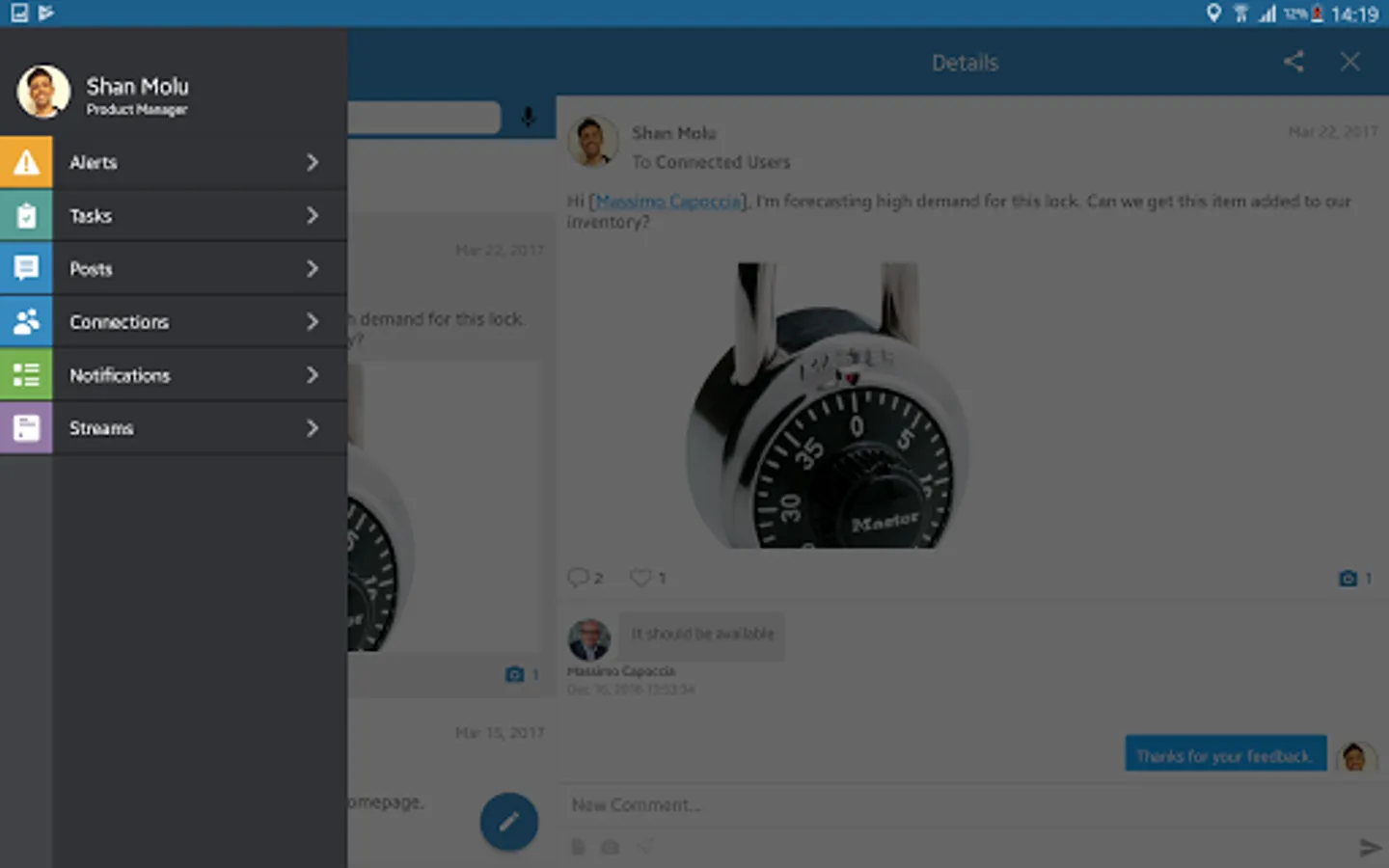The width and height of the screenshot is (1389, 868).
Task: Select the Notifications menu item
Action: point(174,374)
